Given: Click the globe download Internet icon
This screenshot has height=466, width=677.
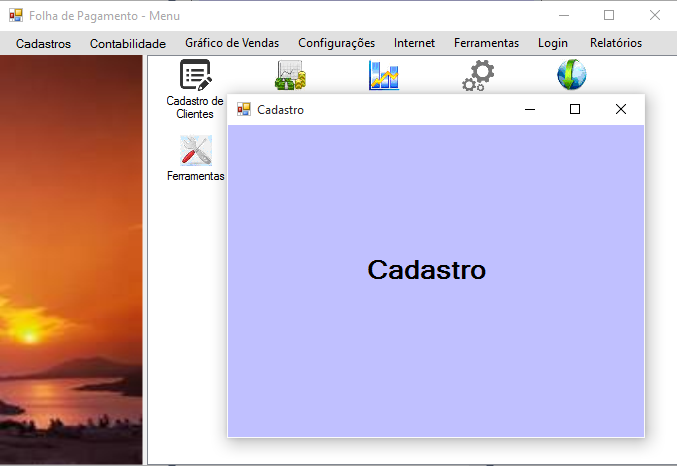Looking at the screenshot, I should coord(572,74).
